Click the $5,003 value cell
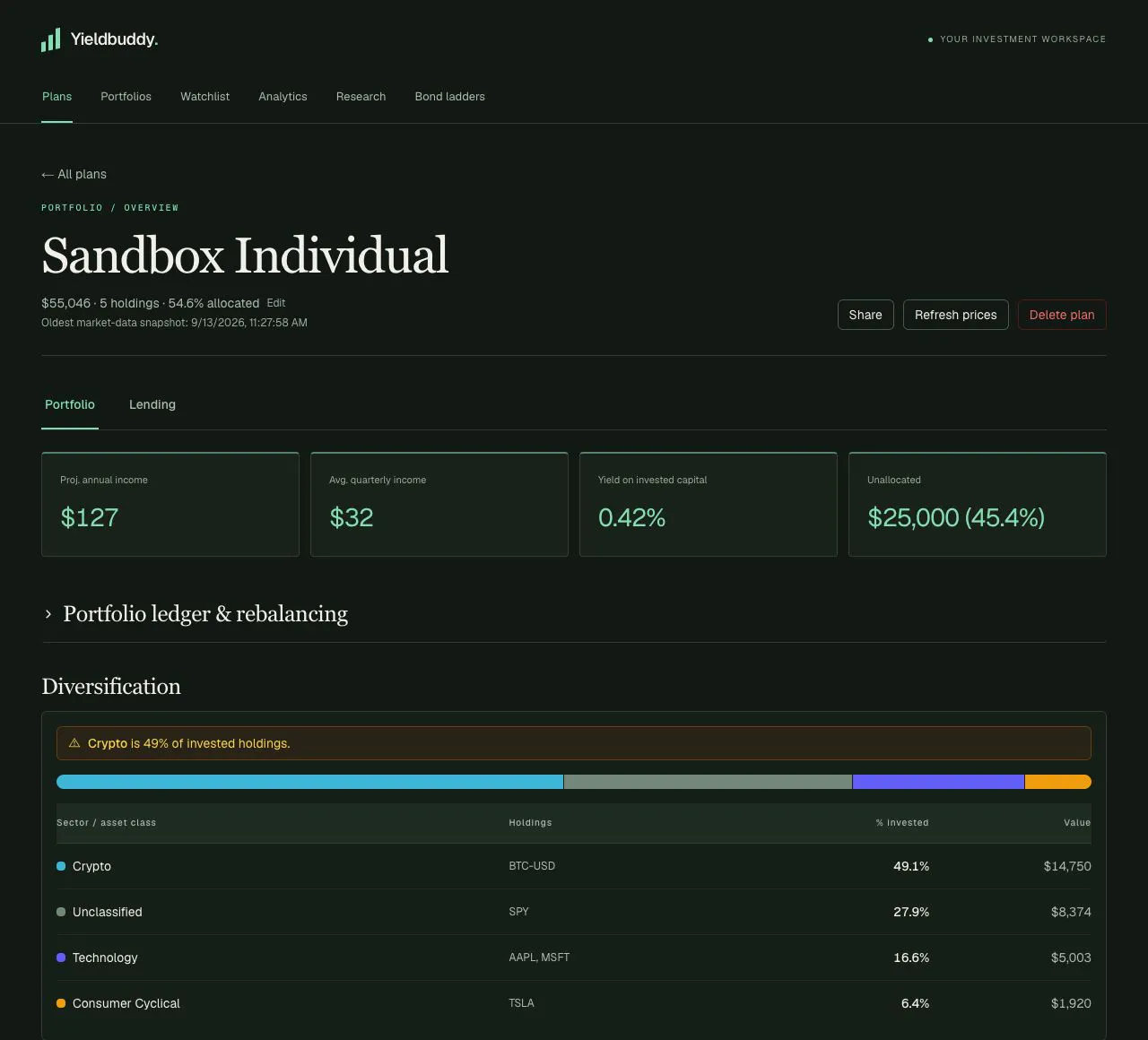Screen dimensions: 1148x1040 tap(1071, 958)
